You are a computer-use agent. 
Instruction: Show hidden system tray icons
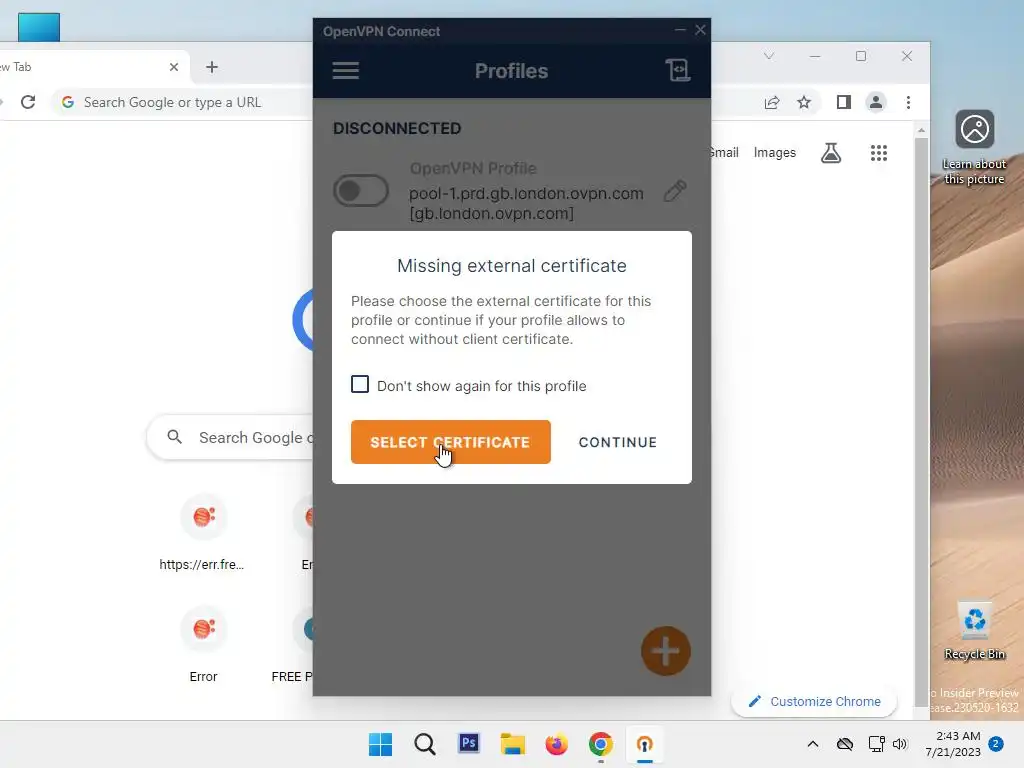[812, 744]
